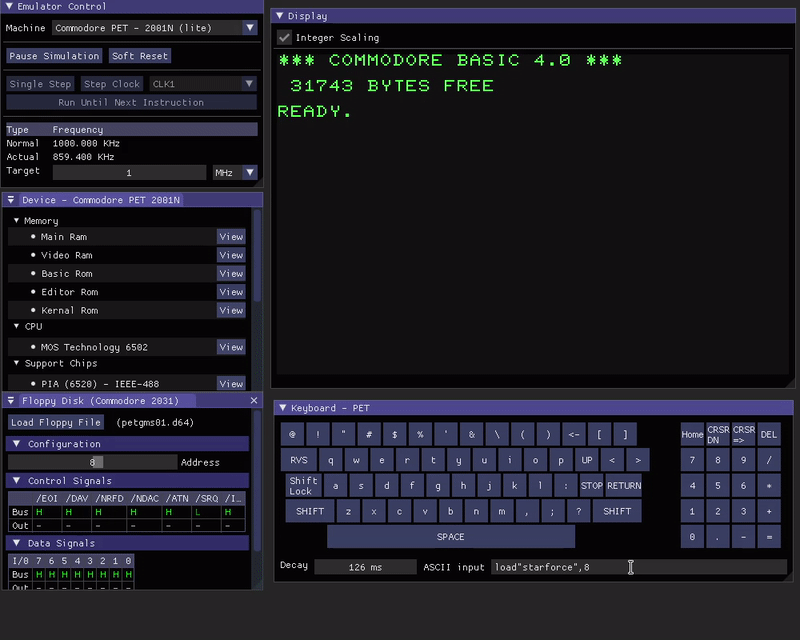
Task: View MOS Technology 6502 CPU
Action: click(231, 347)
